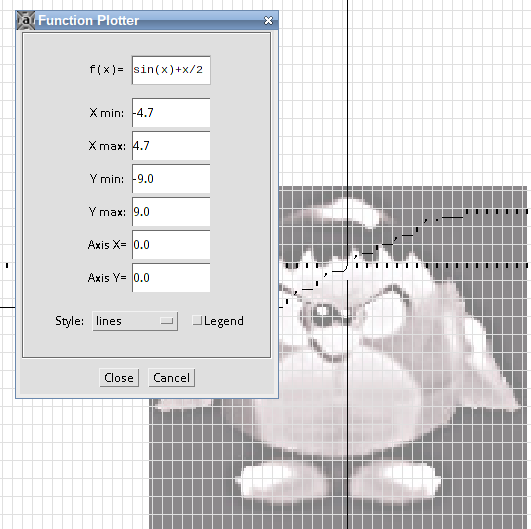Click the Function Plotter title text
The image size is (531, 529).
point(88,21)
